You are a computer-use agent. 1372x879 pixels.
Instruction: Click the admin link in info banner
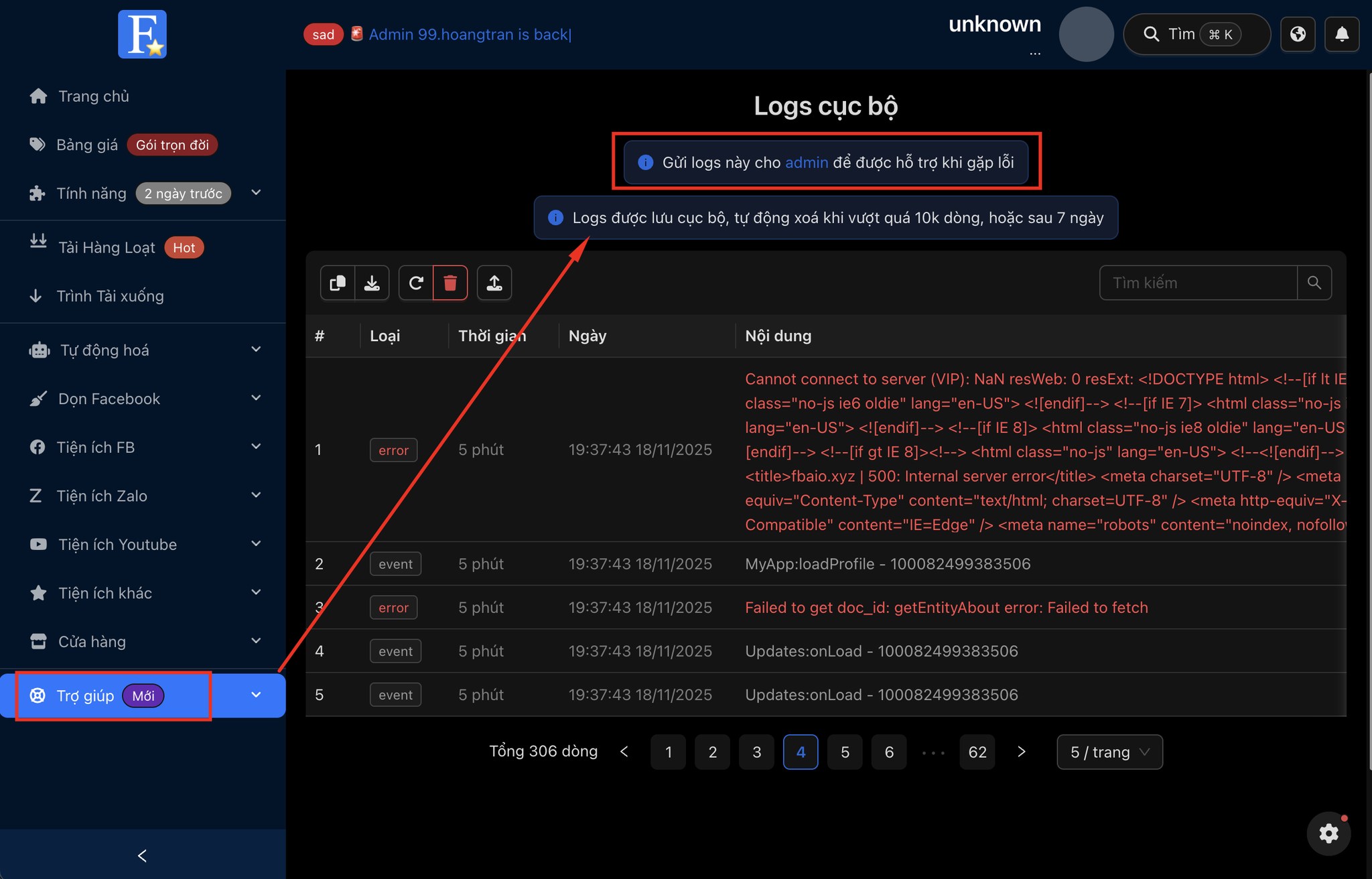point(807,162)
